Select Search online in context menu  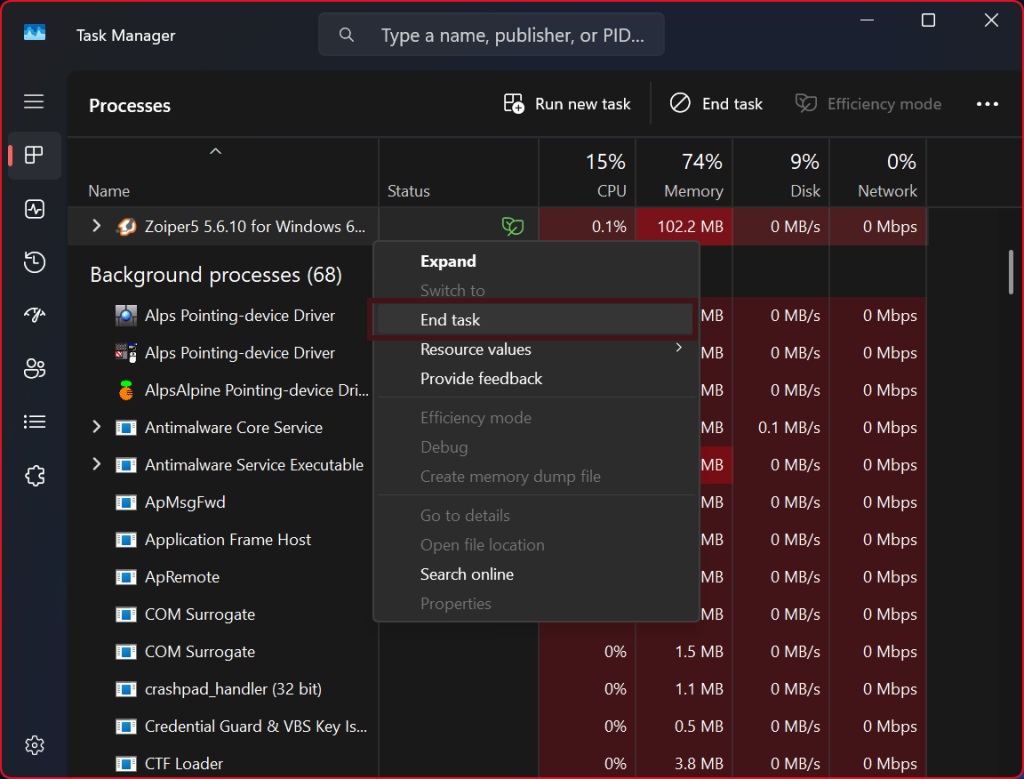[x=467, y=574]
